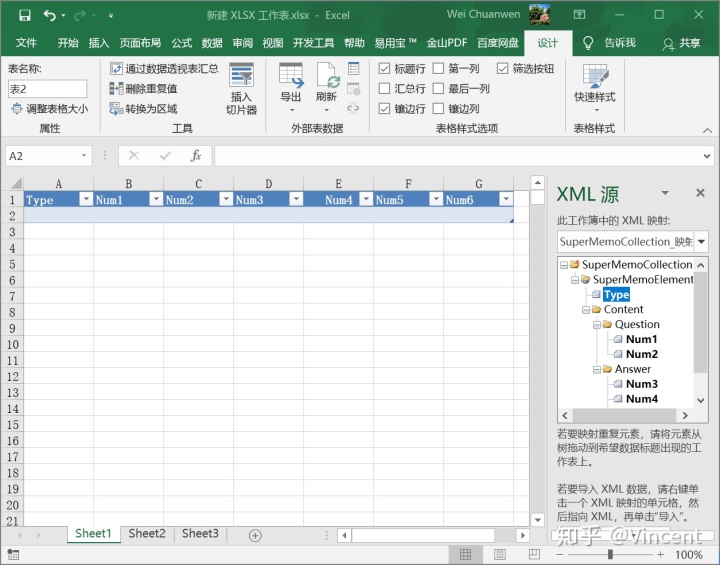This screenshot has height=565, width=720.
Task: Close the XML Source pane
Action: pyautogui.click(x=700, y=193)
